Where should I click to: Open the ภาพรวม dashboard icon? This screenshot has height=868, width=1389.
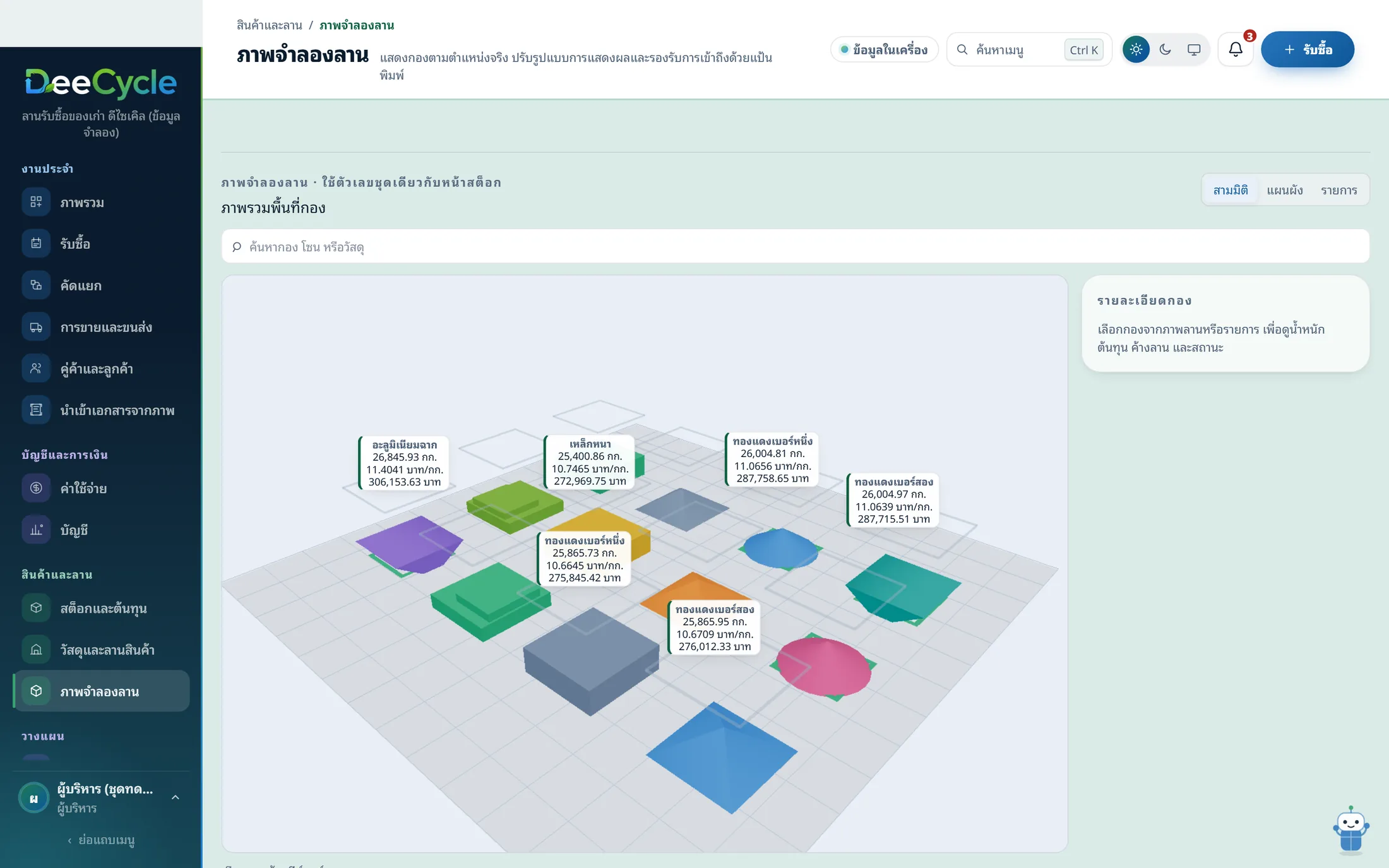36,202
